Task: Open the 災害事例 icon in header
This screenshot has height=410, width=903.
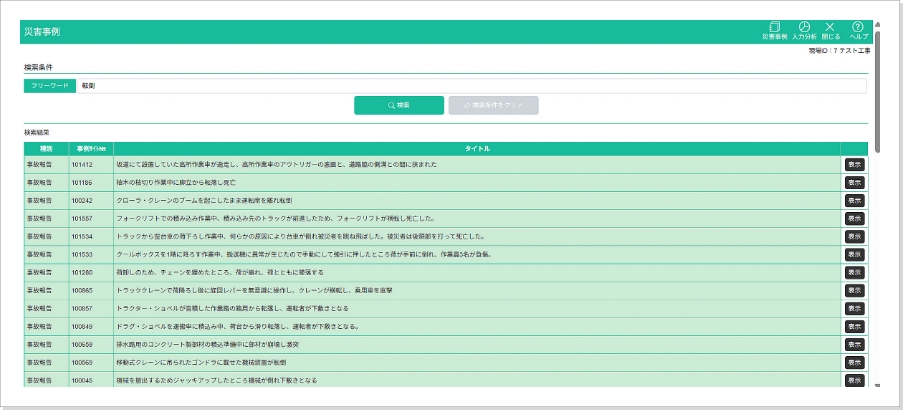Action: (774, 29)
